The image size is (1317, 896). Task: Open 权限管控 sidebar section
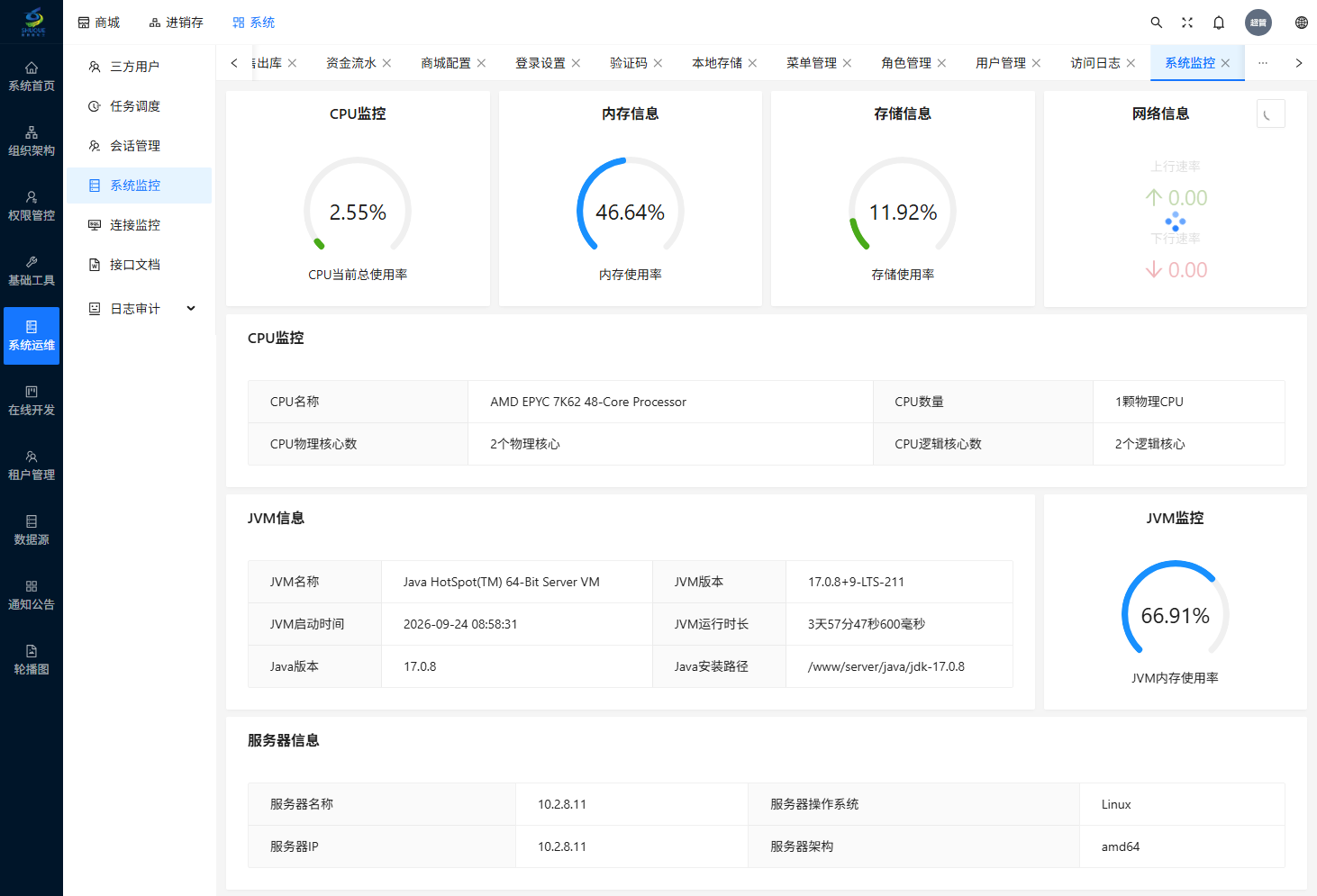tap(32, 206)
